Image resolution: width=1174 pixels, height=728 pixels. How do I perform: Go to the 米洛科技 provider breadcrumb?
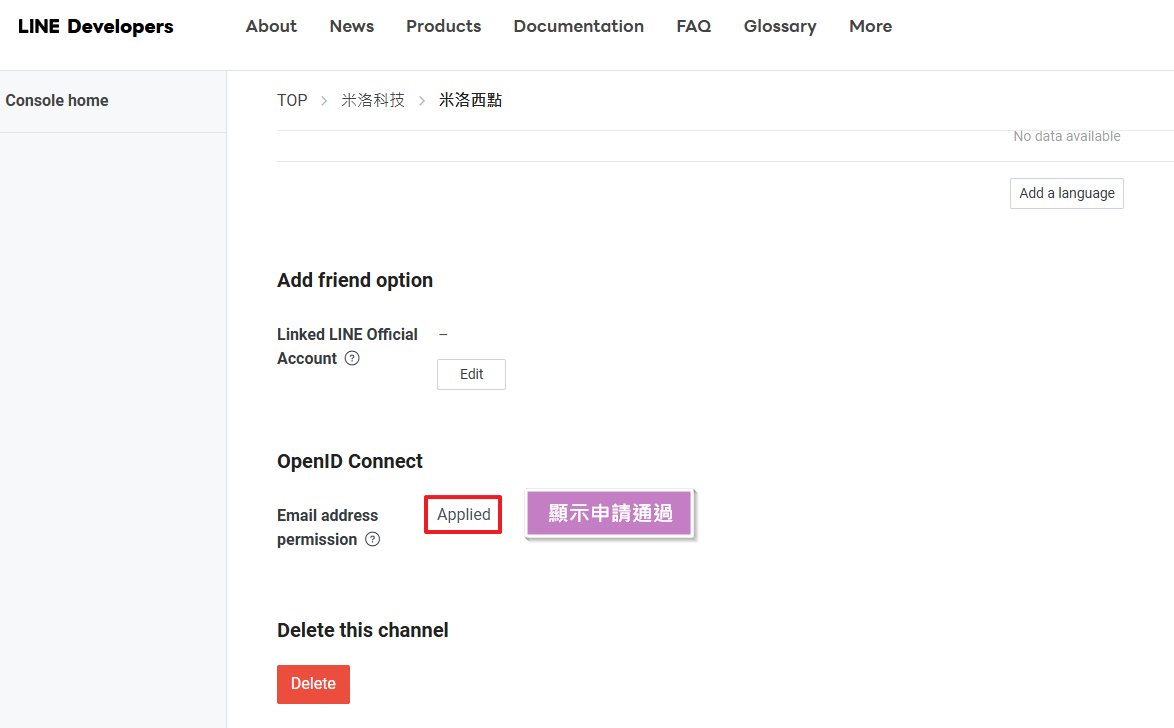pos(373,100)
